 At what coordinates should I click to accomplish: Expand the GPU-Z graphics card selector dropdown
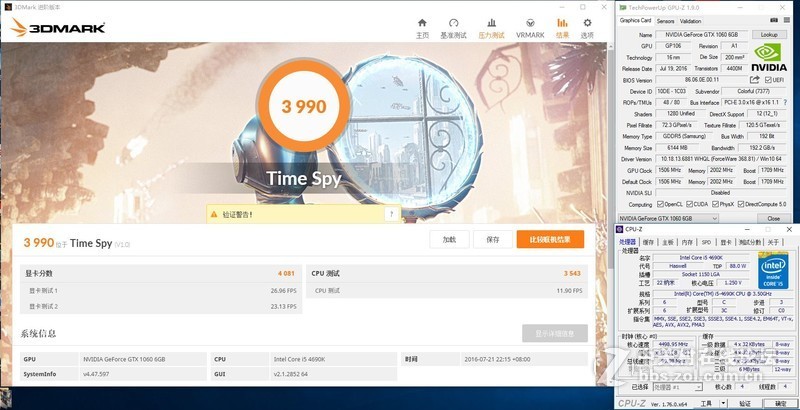714,218
